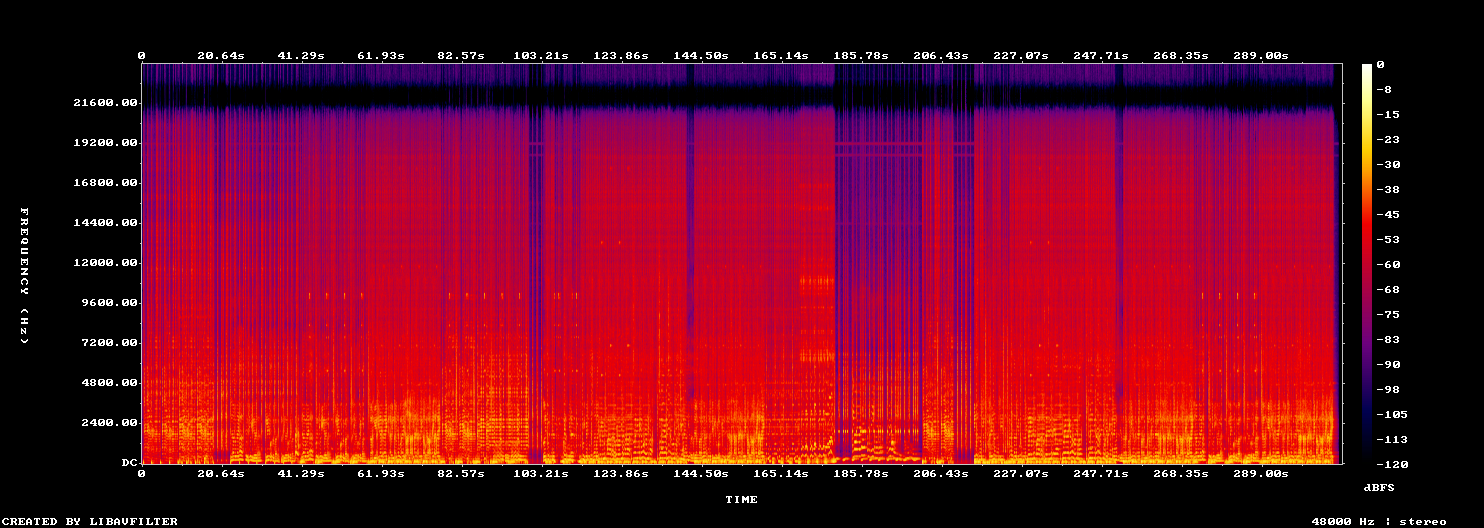The height and width of the screenshot is (528, 1484).
Task: Select the 21600.00 frequency axis label
Action: tap(104, 103)
